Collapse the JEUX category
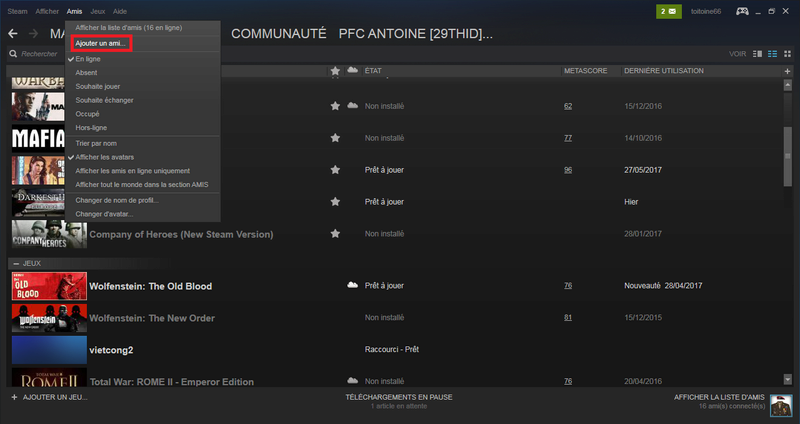Viewport: 800px width, 424px height. (x=16, y=264)
